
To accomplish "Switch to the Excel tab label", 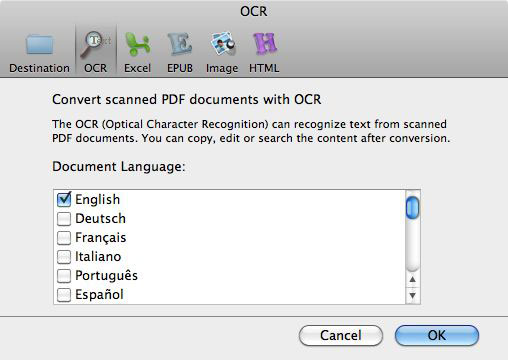I will coord(137,68).
